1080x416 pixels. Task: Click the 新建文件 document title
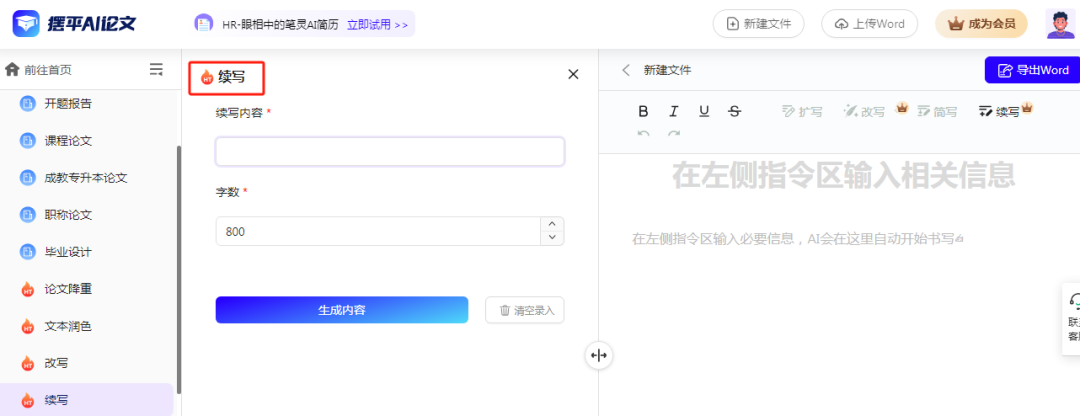(x=667, y=70)
